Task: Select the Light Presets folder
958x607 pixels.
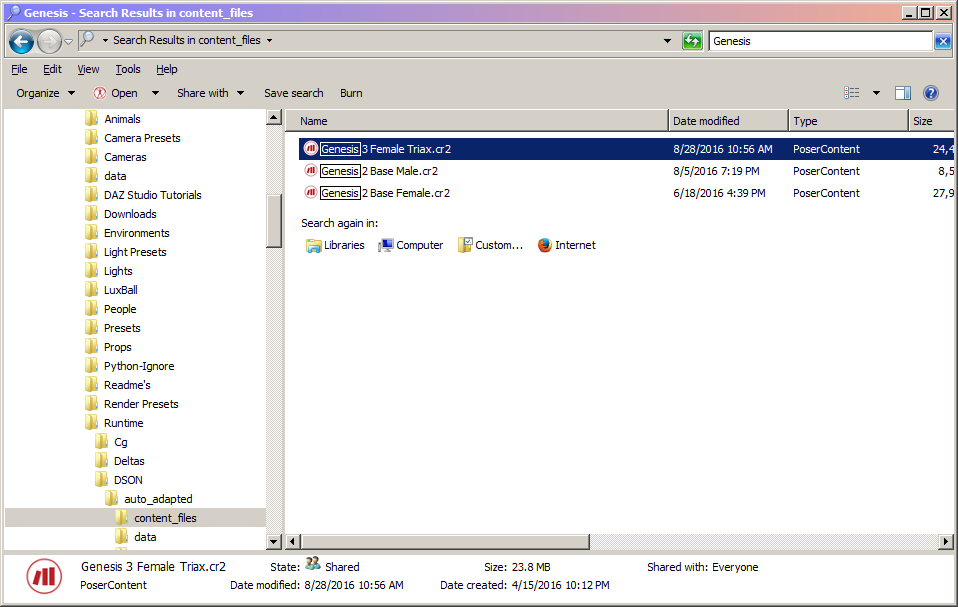Action: click(135, 252)
